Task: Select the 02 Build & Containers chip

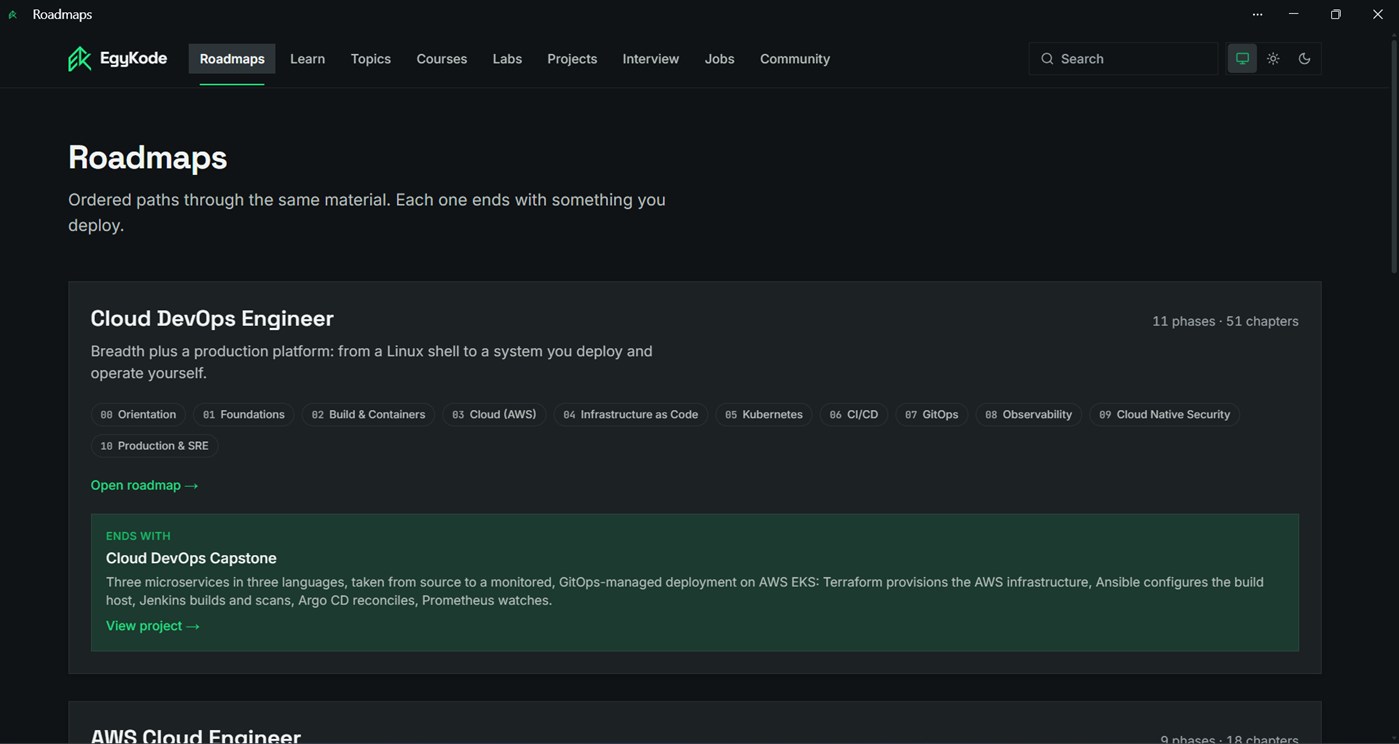Action: pyautogui.click(x=368, y=415)
